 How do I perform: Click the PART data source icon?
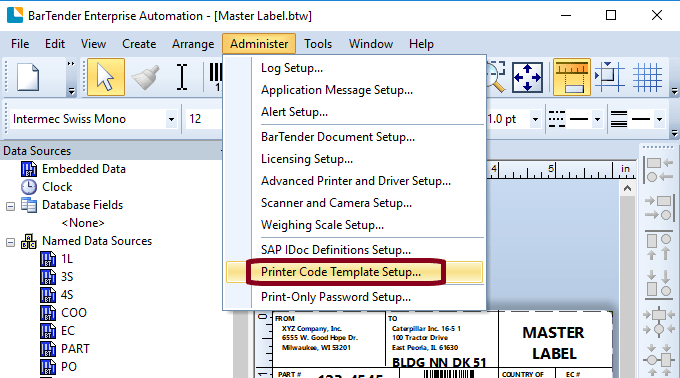pyautogui.click(x=48, y=349)
